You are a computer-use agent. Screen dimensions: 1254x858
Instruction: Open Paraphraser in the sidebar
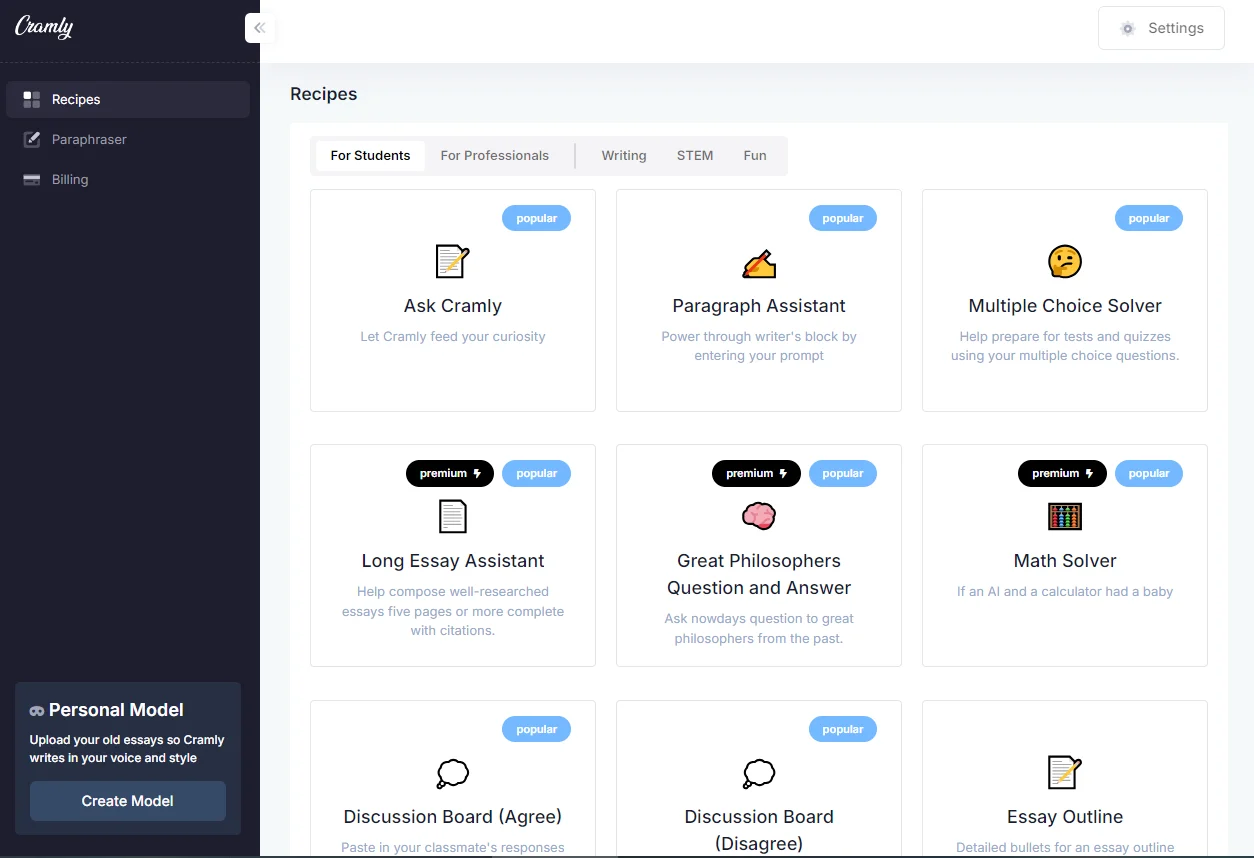point(128,139)
